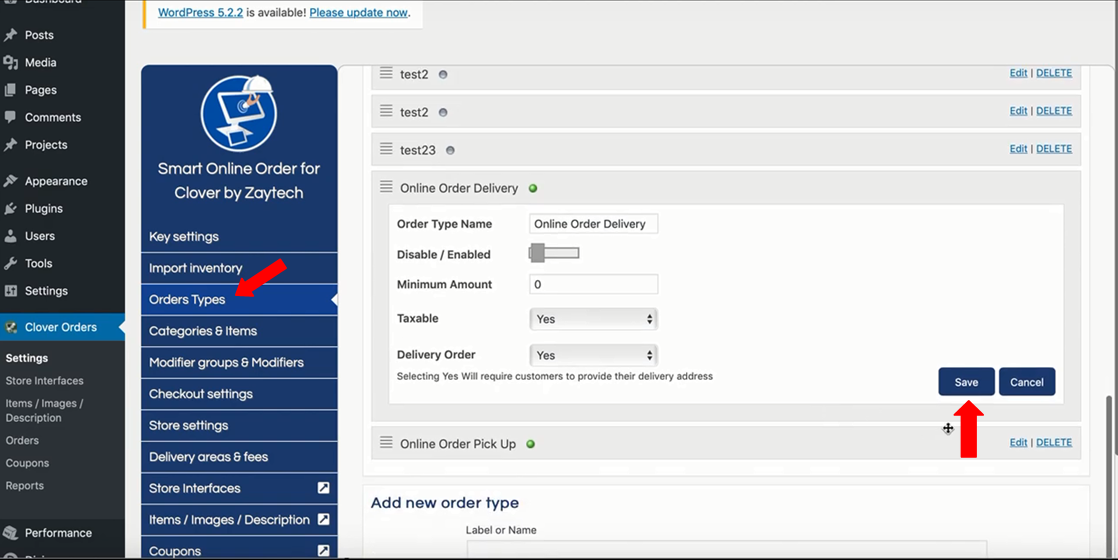Edit the test23 order type
Image resolution: width=1118 pixels, height=560 pixels.
(x=1018, y=148)
